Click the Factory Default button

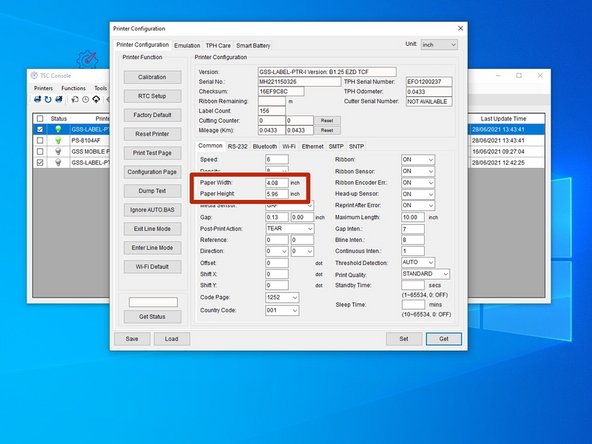[152, 115]
